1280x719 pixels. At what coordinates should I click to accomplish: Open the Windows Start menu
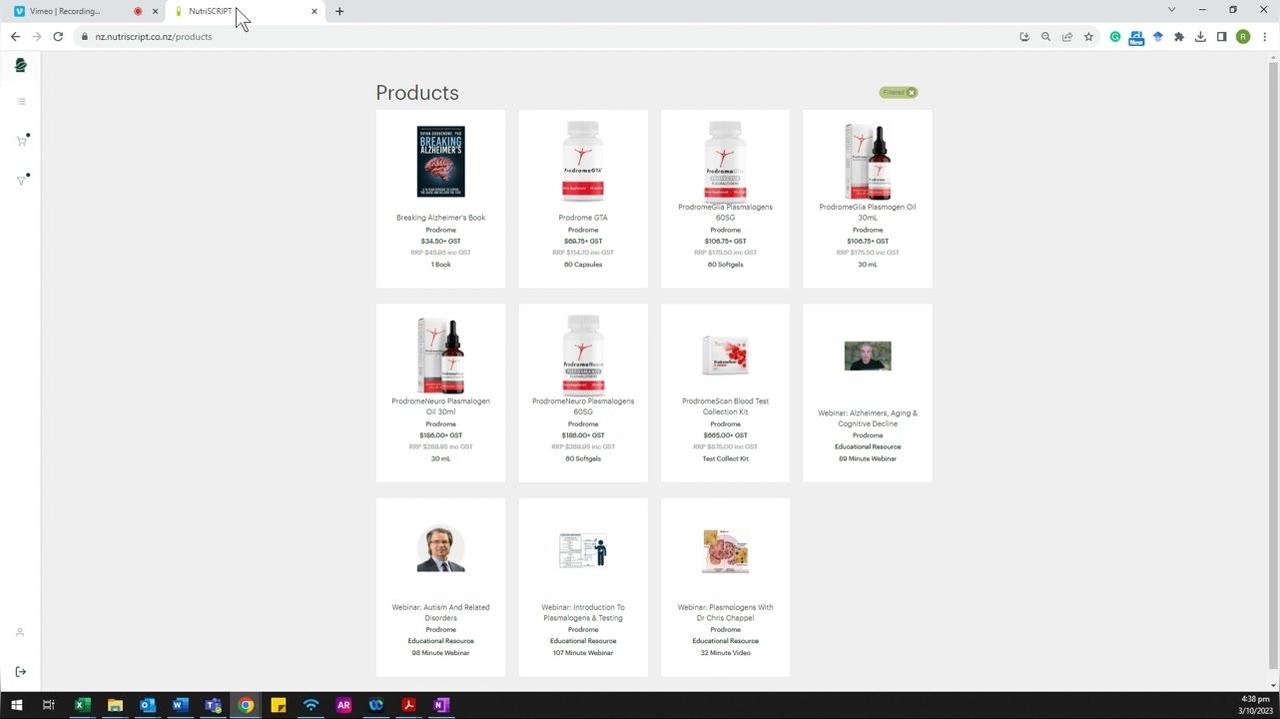(17, 705)
